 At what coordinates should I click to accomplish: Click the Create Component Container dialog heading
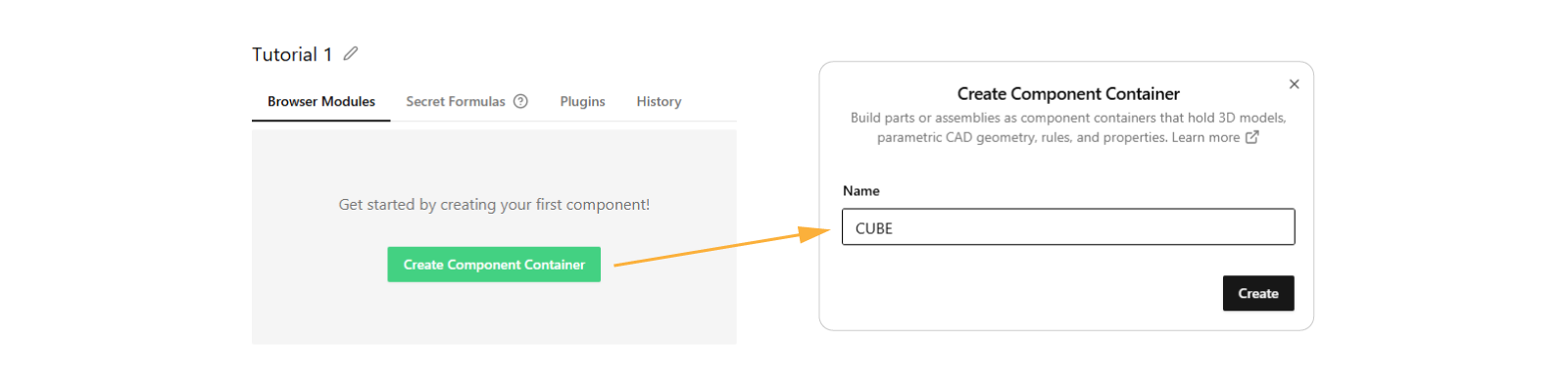coord(1068,94)
